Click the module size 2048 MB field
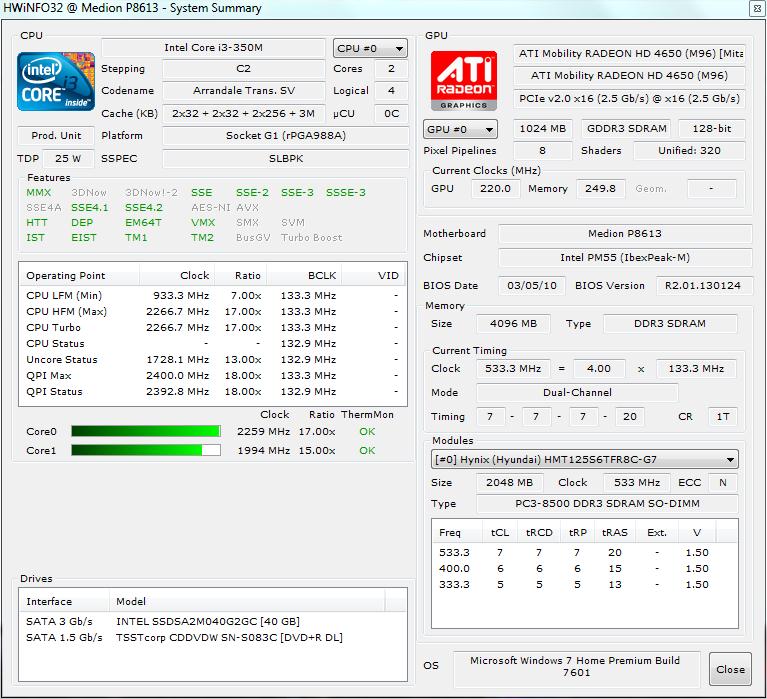This screenshot has height=699, width=767. point(509,483)
